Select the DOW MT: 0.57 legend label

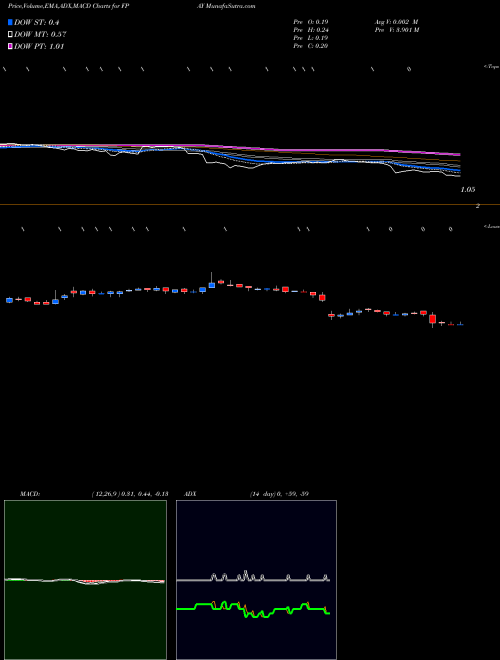click(40, 35)
